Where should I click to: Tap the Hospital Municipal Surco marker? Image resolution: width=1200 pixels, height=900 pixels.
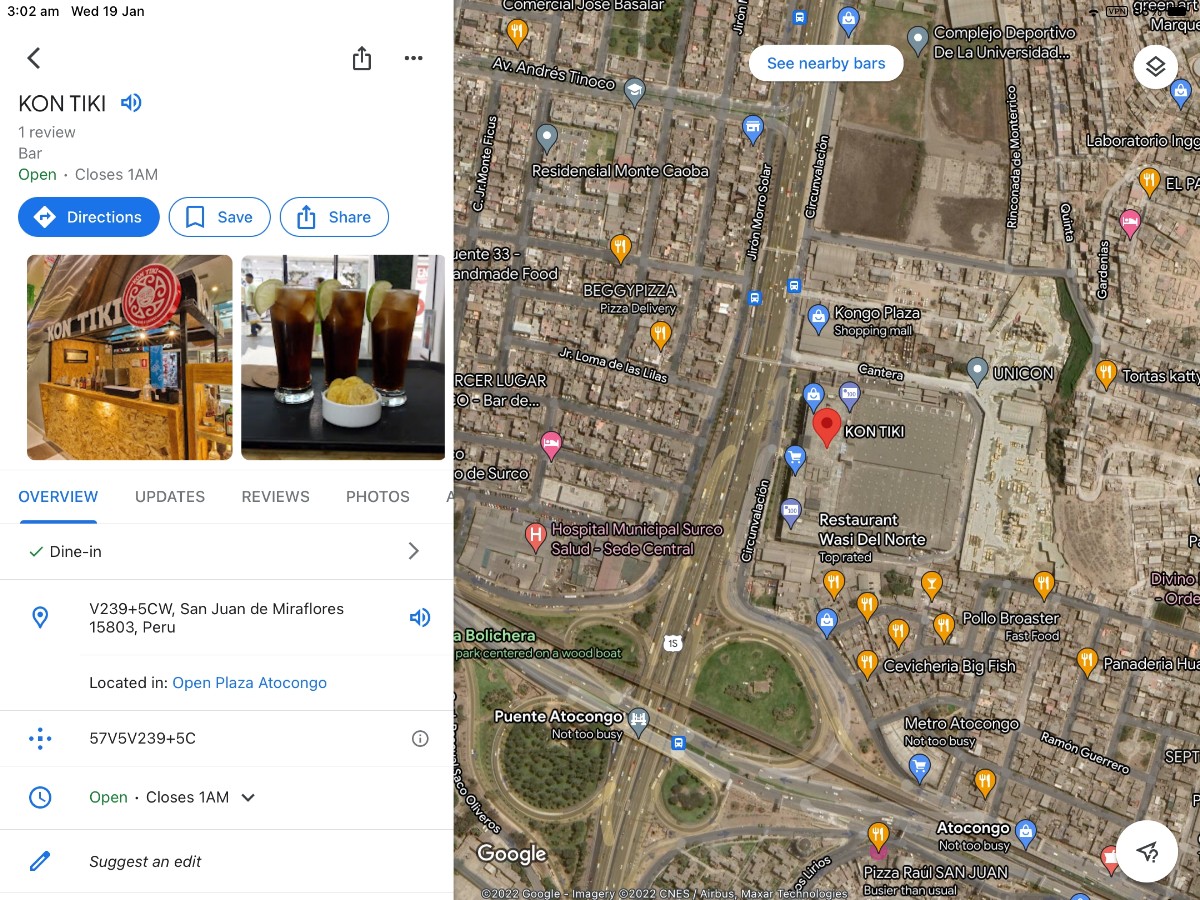[x=536, y=537]
